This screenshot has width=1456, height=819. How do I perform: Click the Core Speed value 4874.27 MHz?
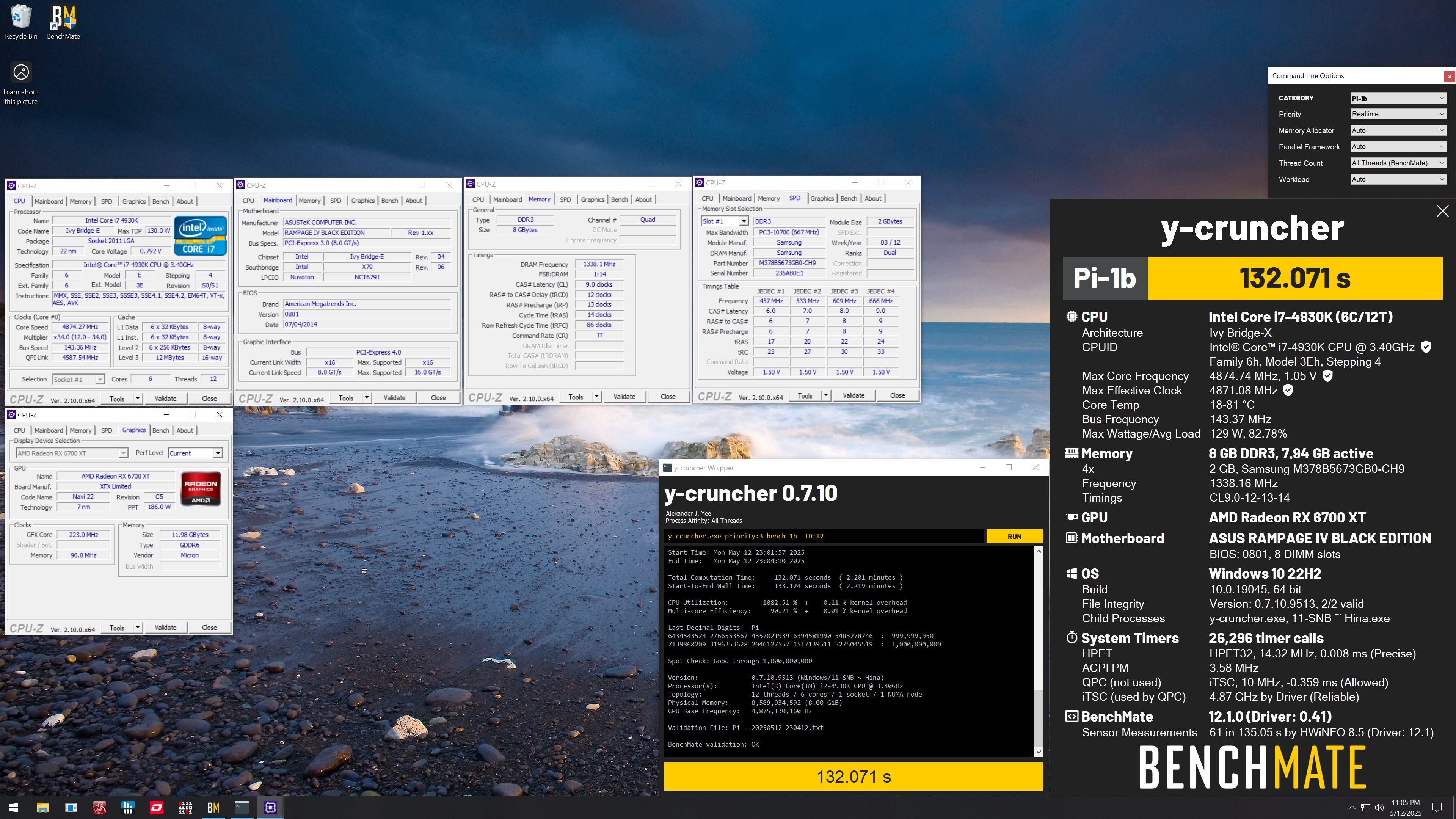[x=80, y=327]
